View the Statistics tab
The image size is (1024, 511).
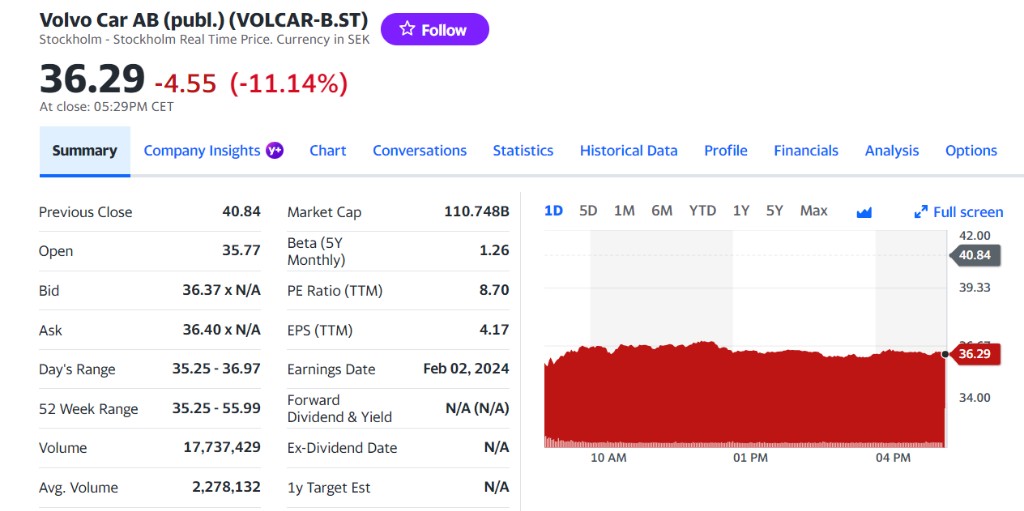pyautogui.click(x=523, y=150)
